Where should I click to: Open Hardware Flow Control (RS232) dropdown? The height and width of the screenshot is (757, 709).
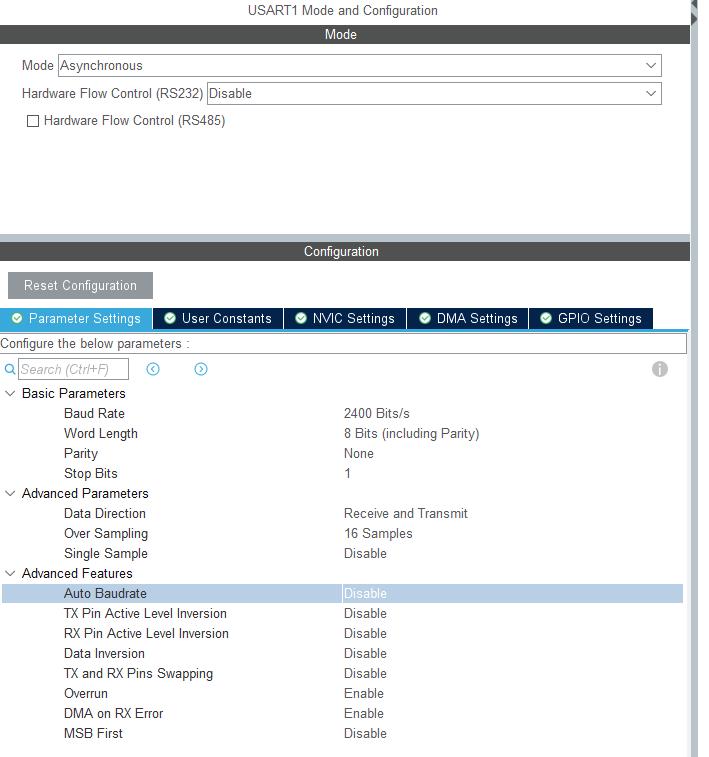click(x=434, y=93)
